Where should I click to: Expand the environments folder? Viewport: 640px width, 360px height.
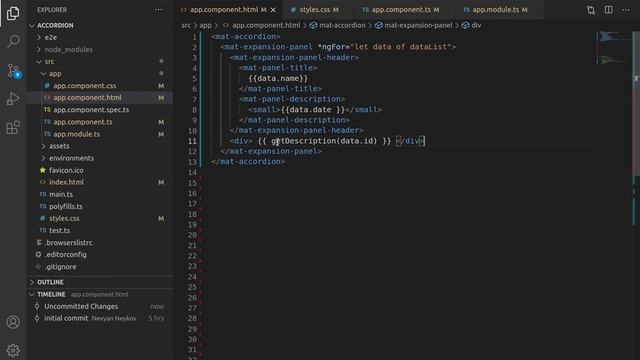click(71, 158)
